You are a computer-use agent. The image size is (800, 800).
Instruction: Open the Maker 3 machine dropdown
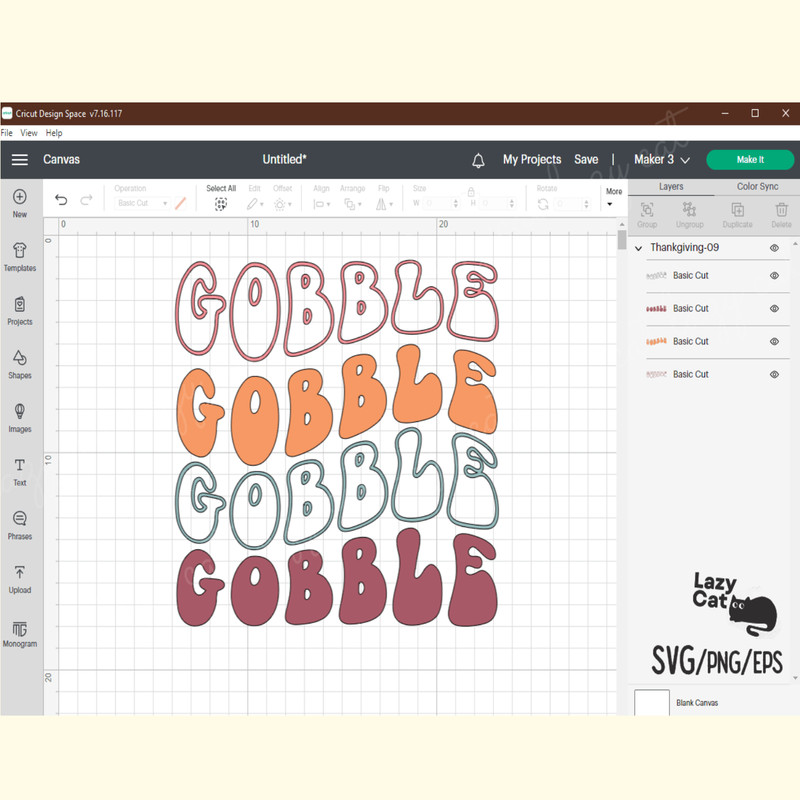[662, 160]
